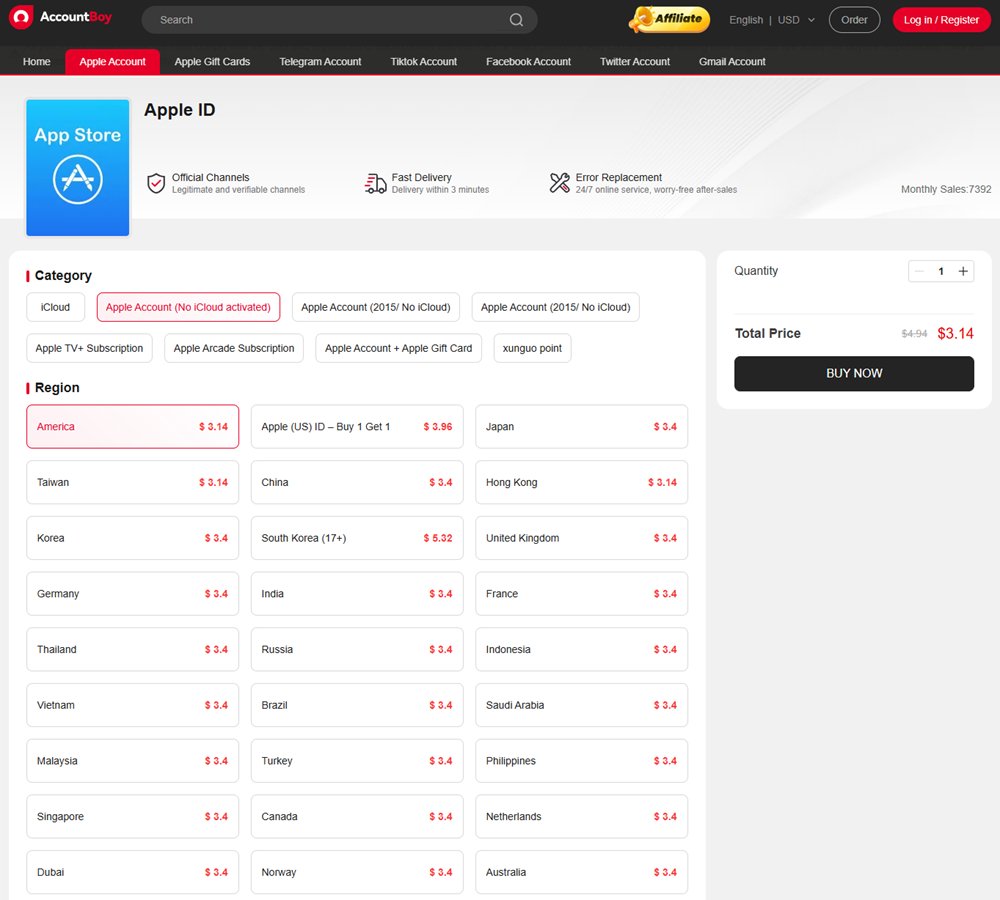Pick the Norway region
The image size is (1000, 900).
coord(357,872)
